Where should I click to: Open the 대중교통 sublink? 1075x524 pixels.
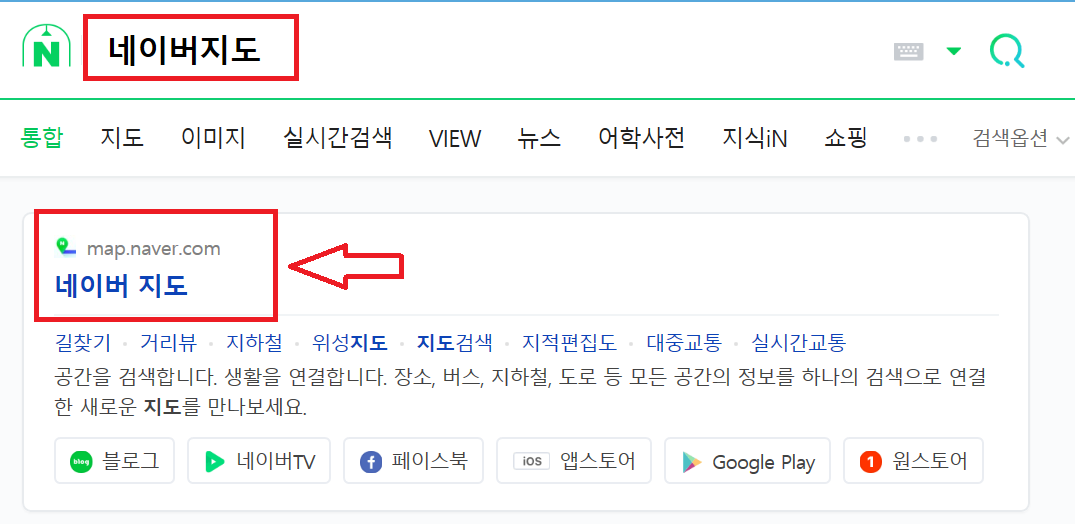tap(684, 342)
